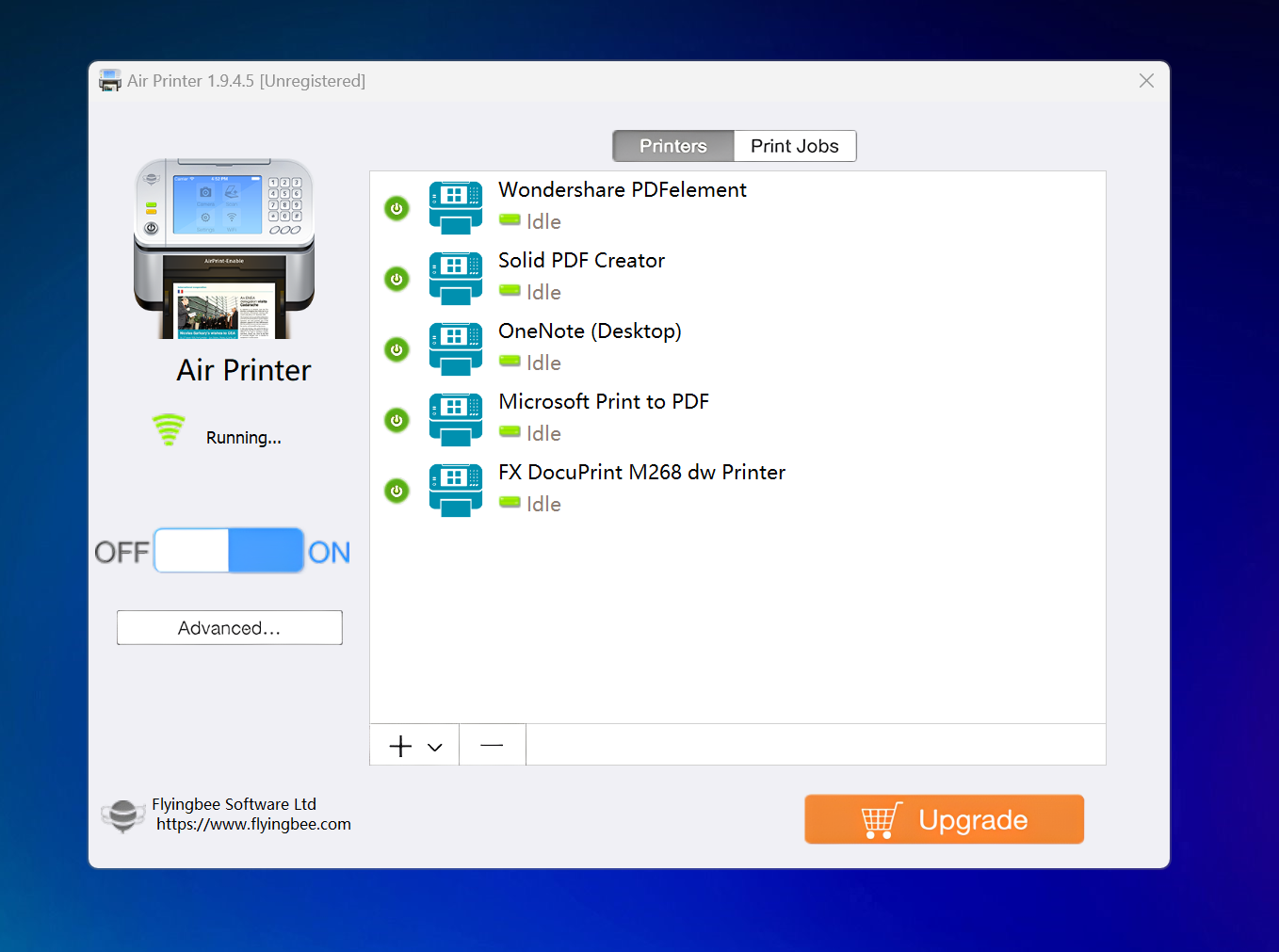Click the OneNote (Desktop) printer icon

click(x=456, y=349)
